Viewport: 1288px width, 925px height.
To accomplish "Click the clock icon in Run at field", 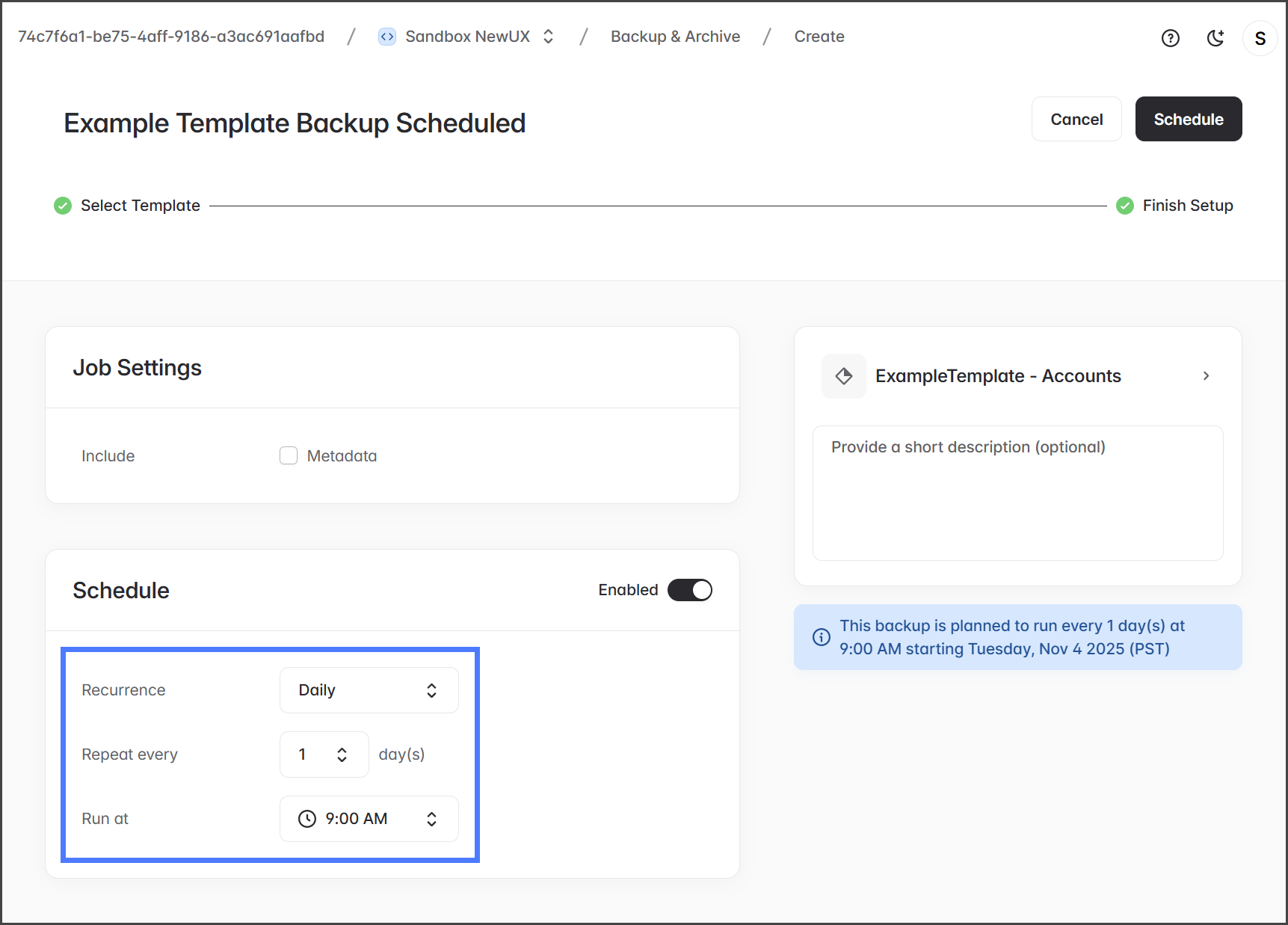I will (307, 819).
